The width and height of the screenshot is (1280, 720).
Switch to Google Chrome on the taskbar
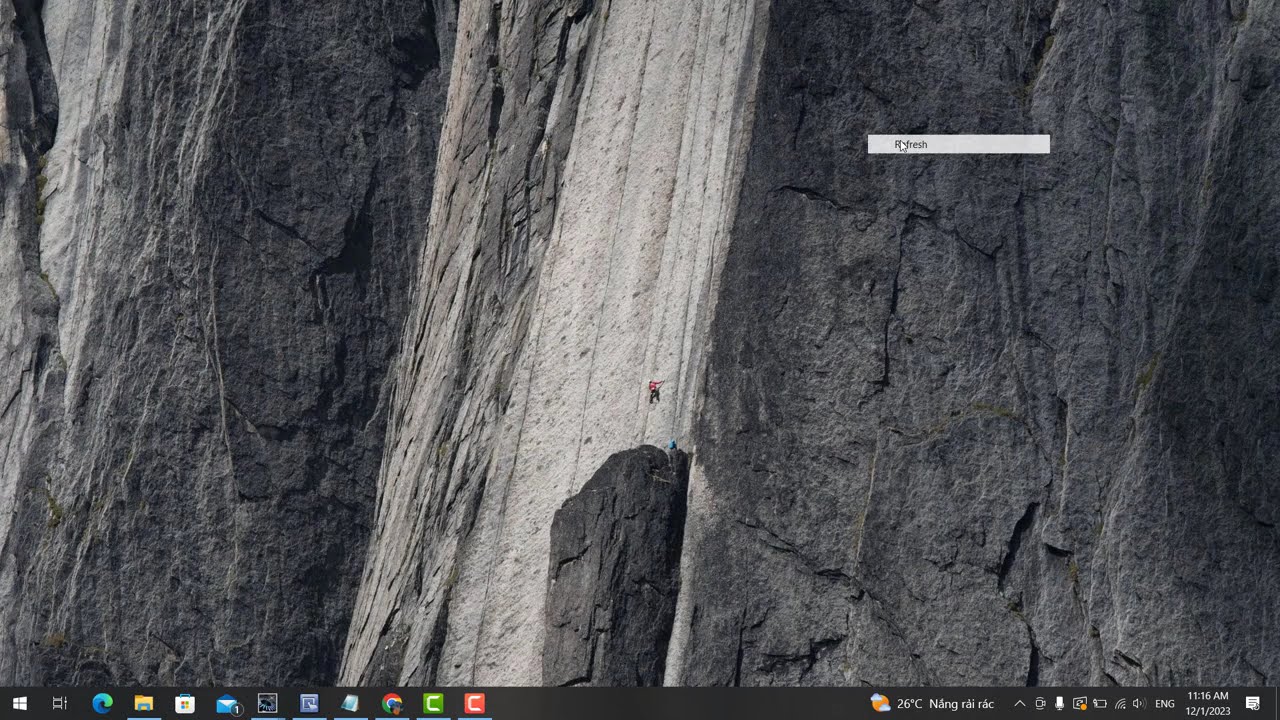[x=392, y=704]
